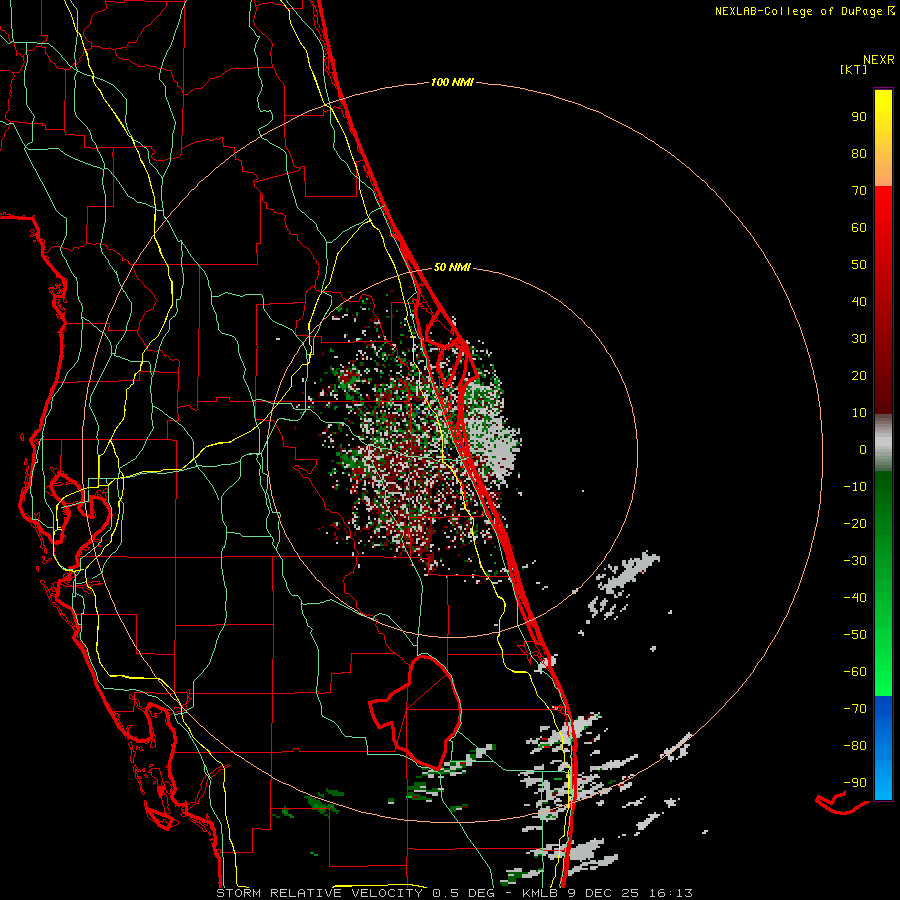Screen dimensions: 900x900
Task: Click the positive 60 knot scale label
Action: click(859, 228)
